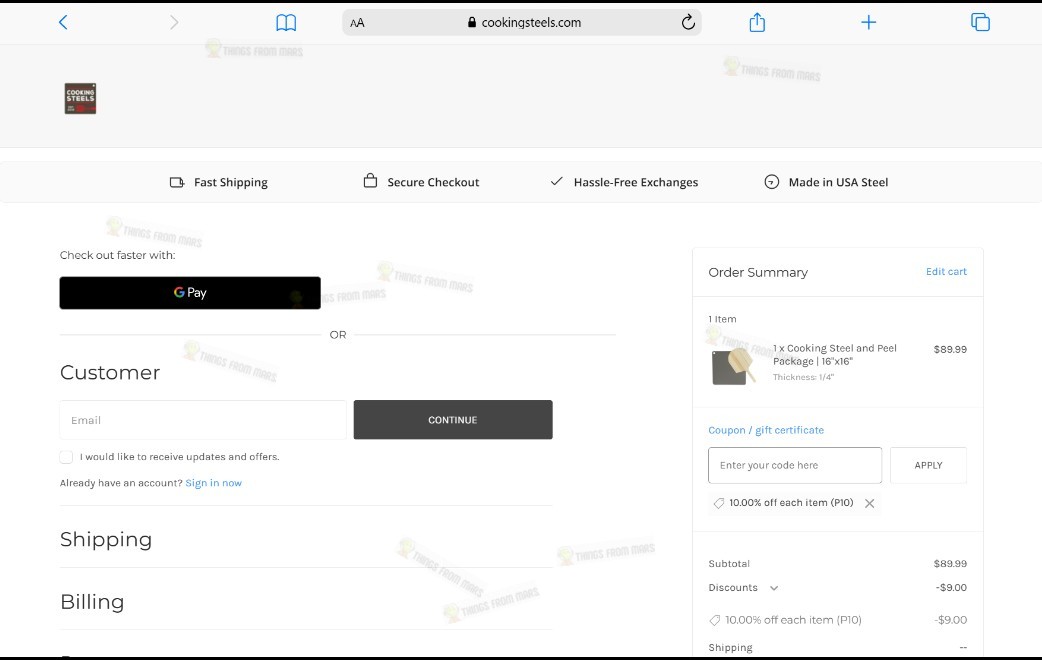The height and width of the screenshot is (660, 1042).
Task: Click the Made in USA Steel circle icon
Action: (772, 182)
